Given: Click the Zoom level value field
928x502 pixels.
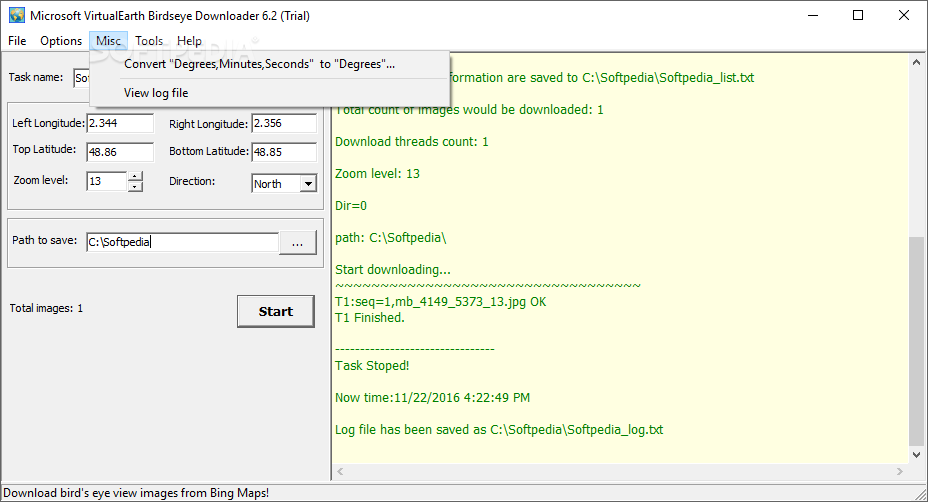Looking at the screenshot, I should 107,181.
